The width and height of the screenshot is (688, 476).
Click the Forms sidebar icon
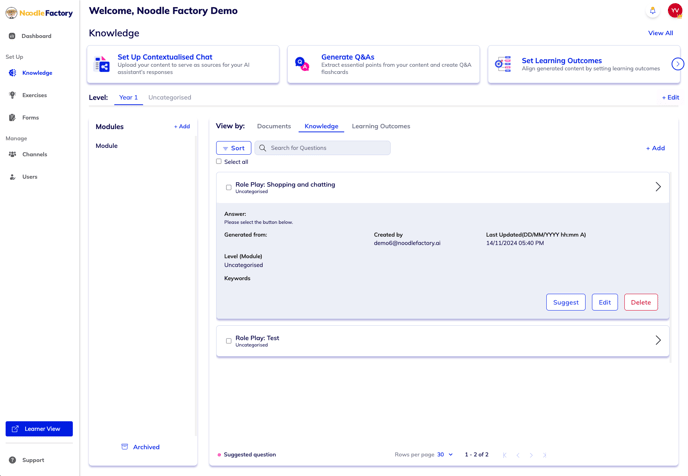point(12,118)
